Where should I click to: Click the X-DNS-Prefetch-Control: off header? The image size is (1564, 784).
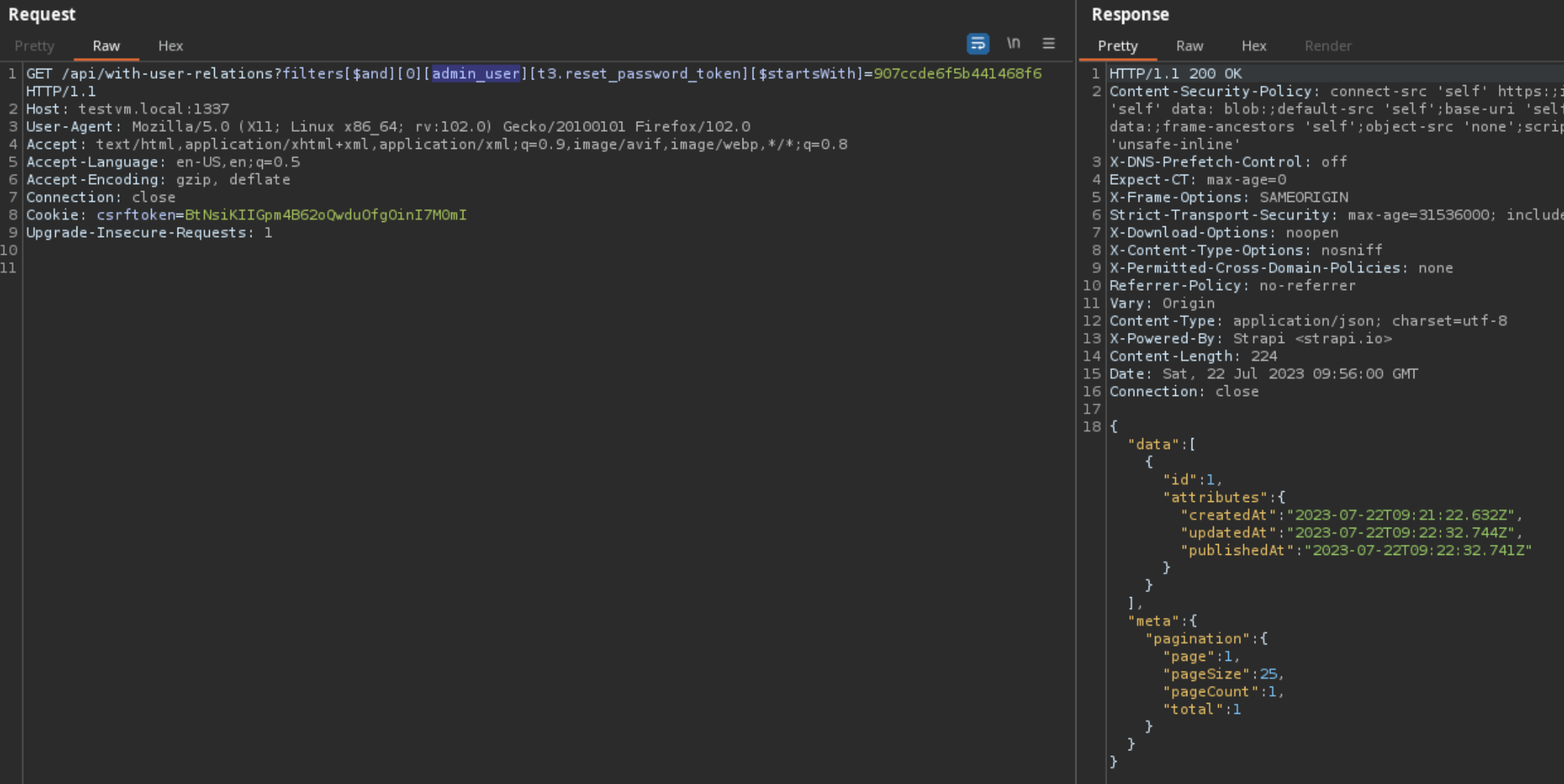[1228, 162]
